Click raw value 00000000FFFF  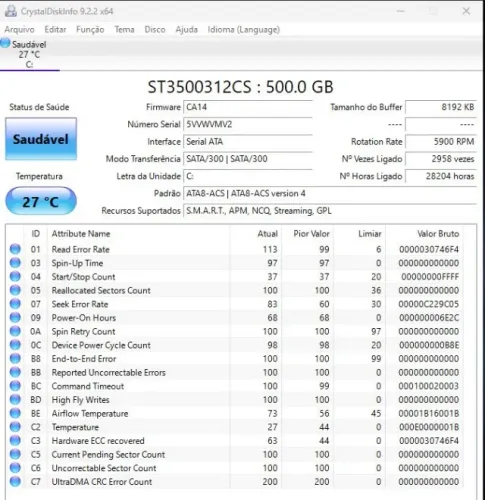(430, 277)
